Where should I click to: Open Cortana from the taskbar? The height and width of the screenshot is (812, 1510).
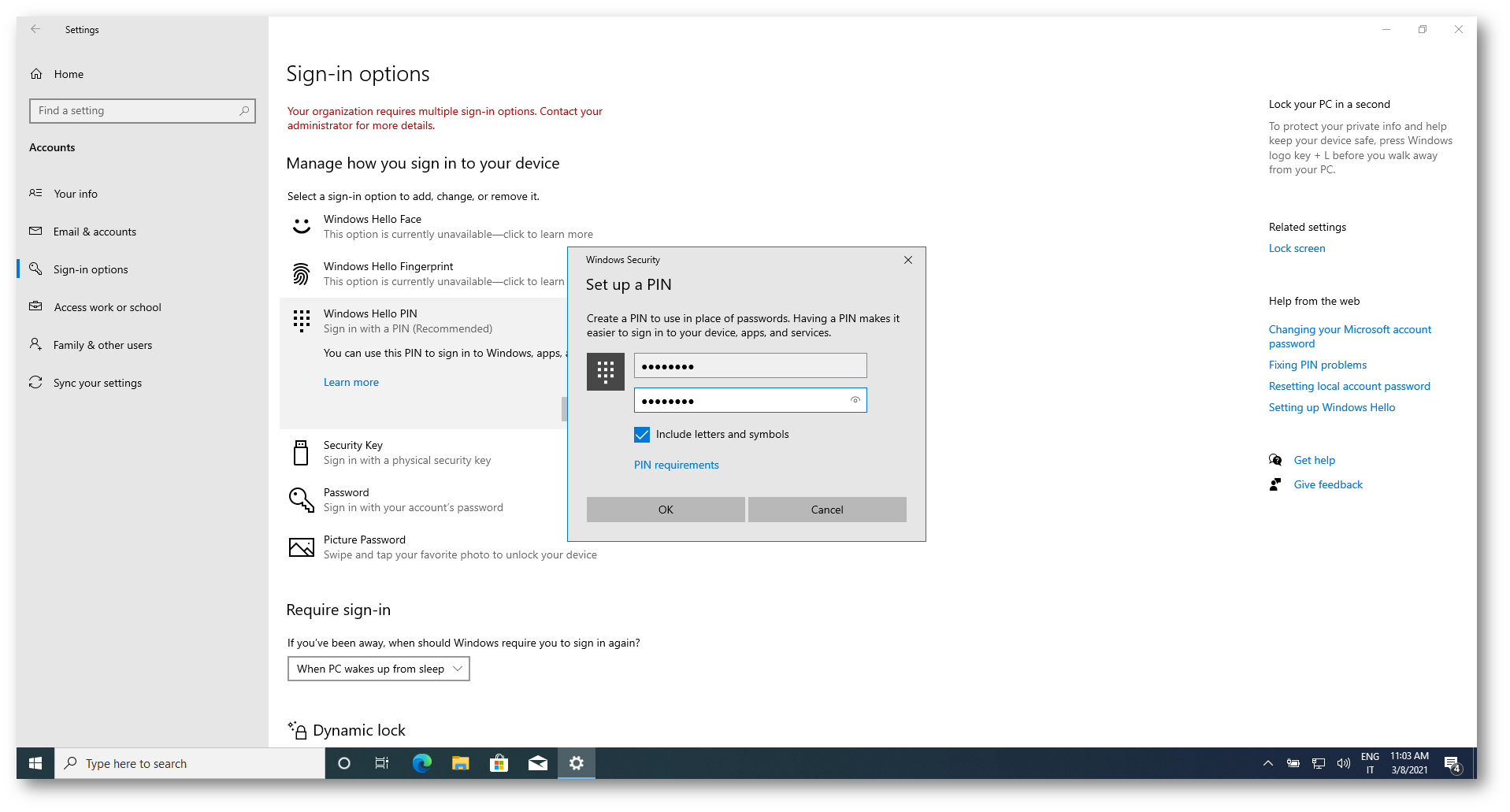click(344, 763)
